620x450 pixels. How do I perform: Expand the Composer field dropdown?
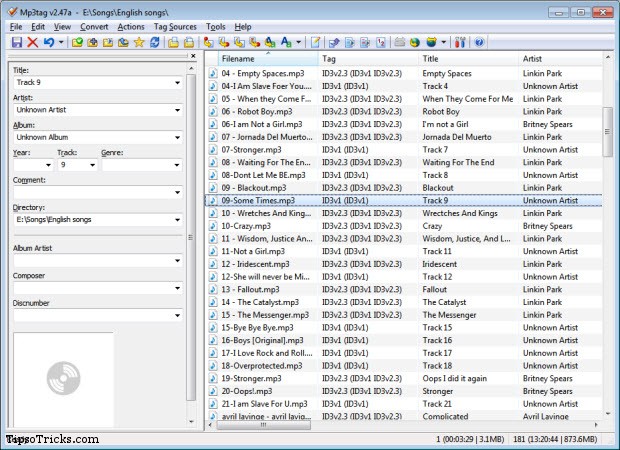tap(177, 288)
